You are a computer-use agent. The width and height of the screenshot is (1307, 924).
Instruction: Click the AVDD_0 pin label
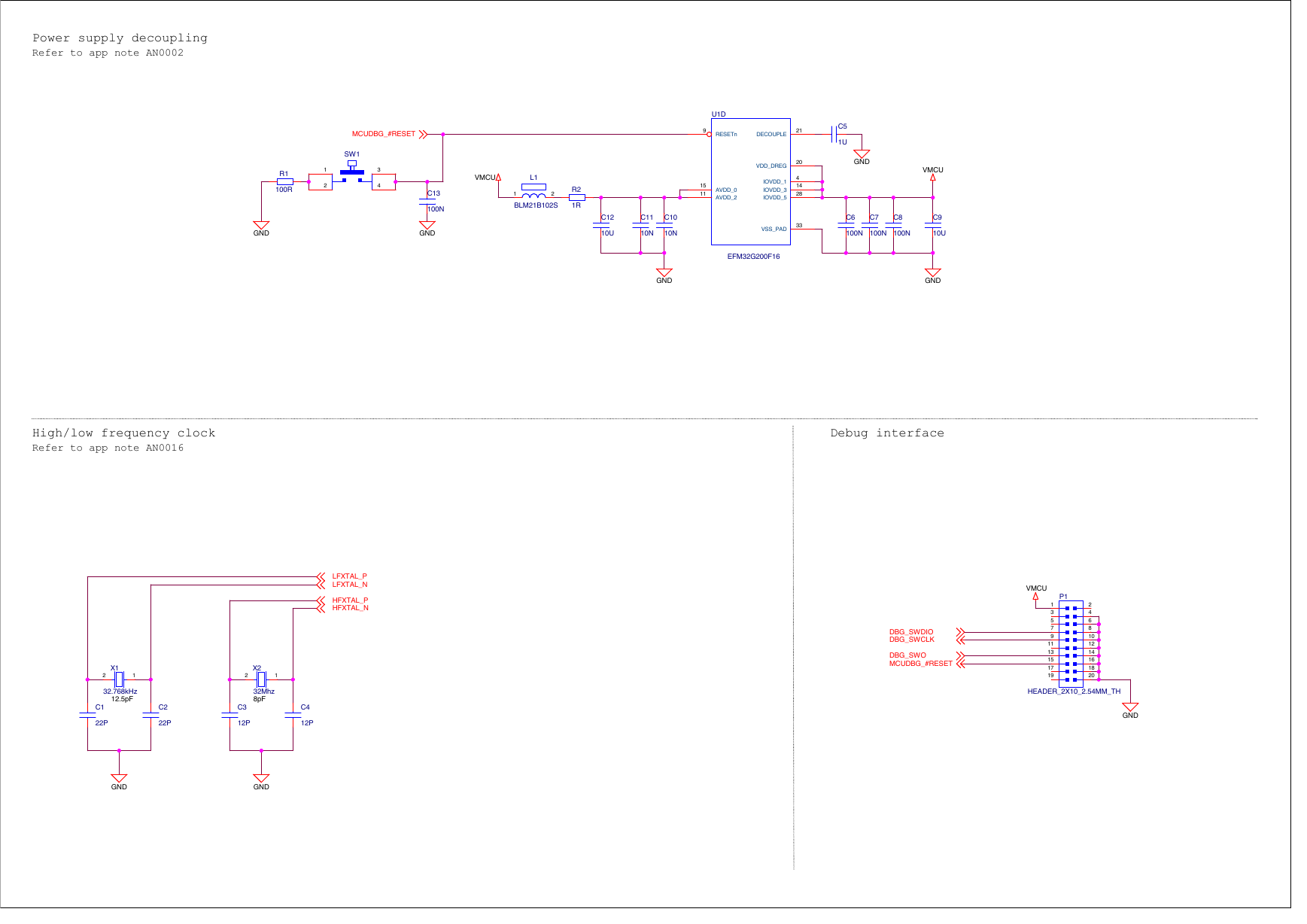[726, 190]
